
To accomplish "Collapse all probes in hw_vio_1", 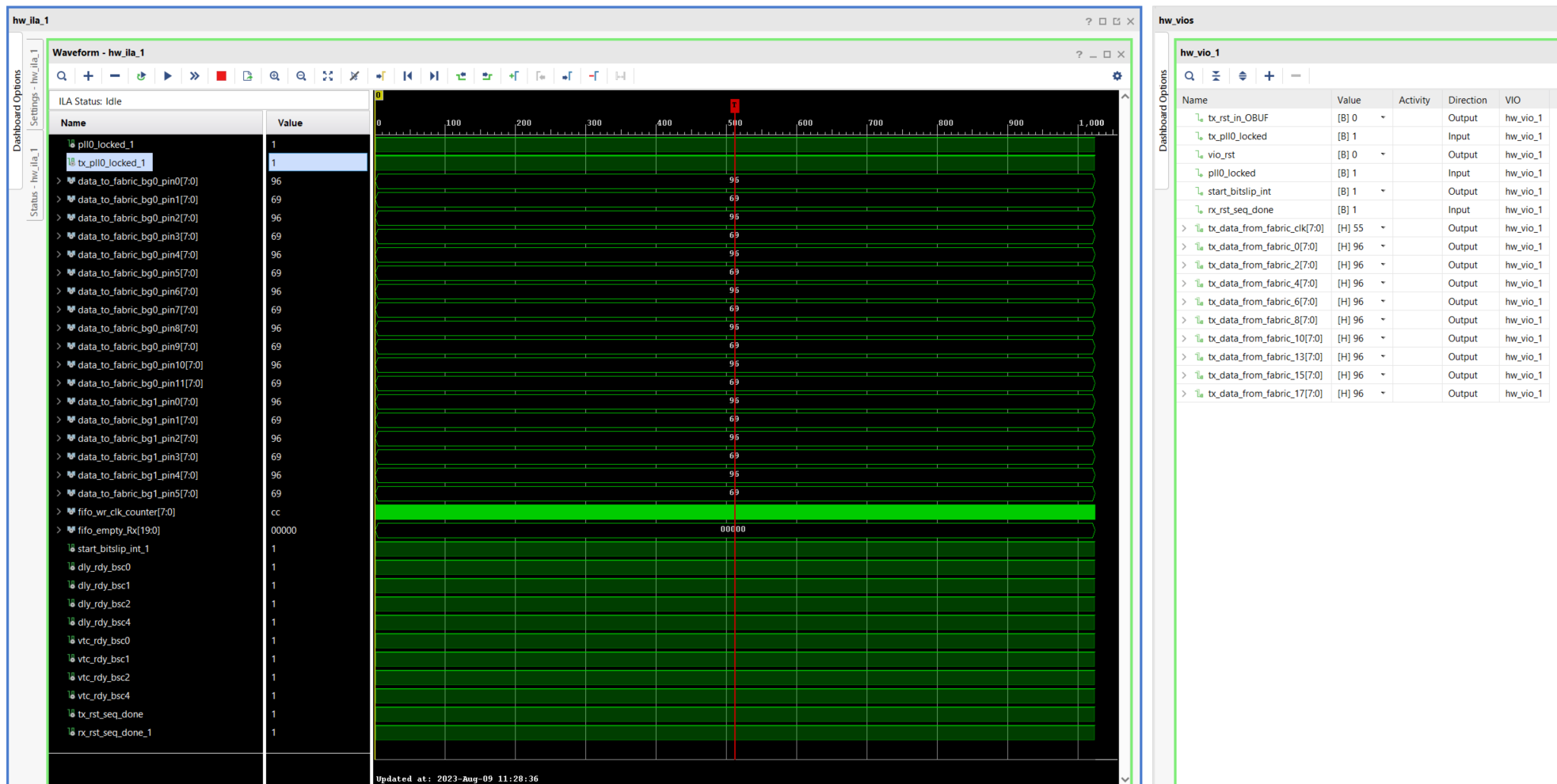I will tap(1216, 75).
